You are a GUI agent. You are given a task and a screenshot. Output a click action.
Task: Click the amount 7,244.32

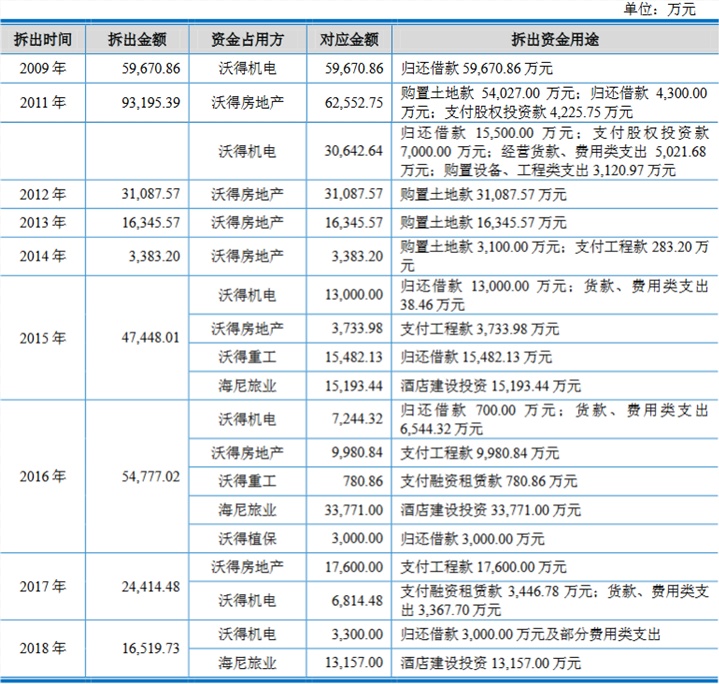358,419
